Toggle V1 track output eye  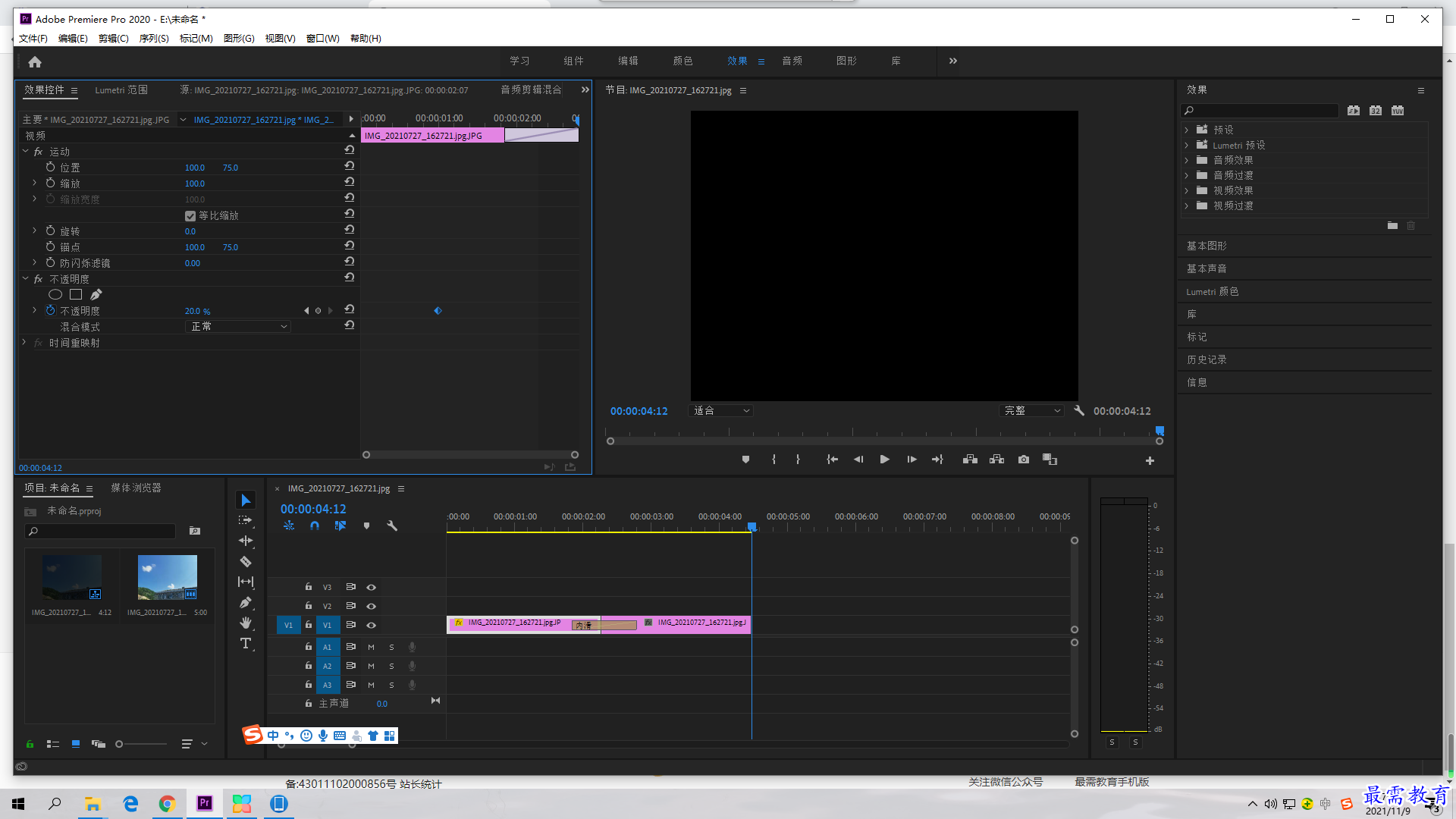coord(371,625)
